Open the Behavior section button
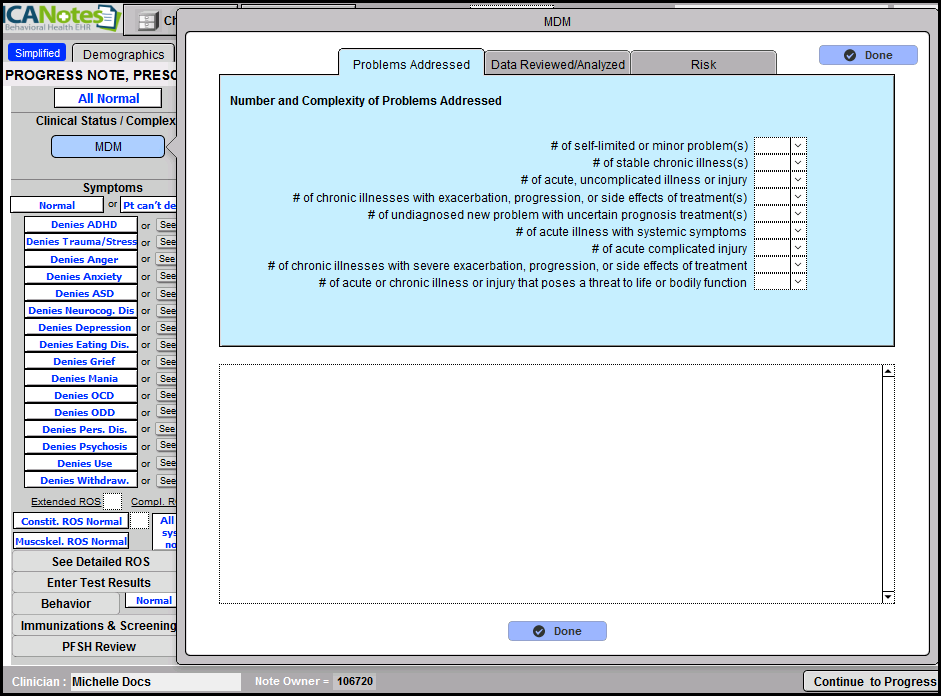The image size is (941, 696). point(67,604)
